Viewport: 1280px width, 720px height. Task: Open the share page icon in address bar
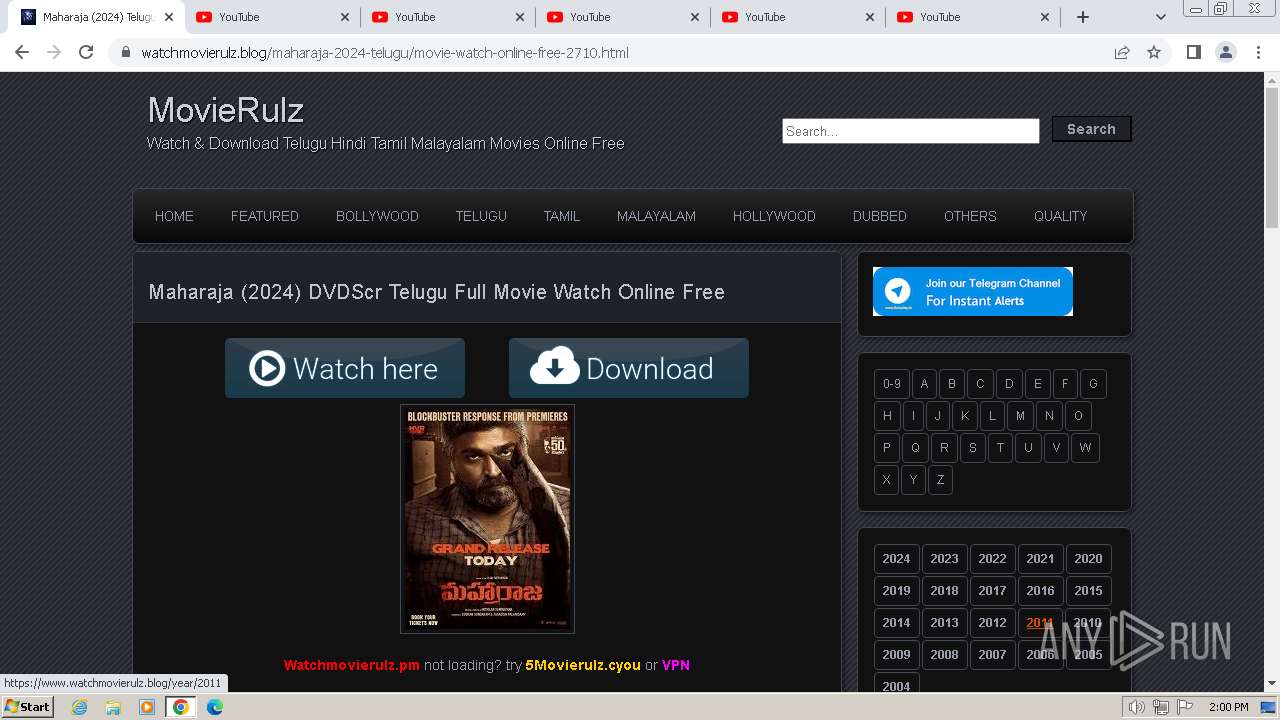(x=1122, y=52)
